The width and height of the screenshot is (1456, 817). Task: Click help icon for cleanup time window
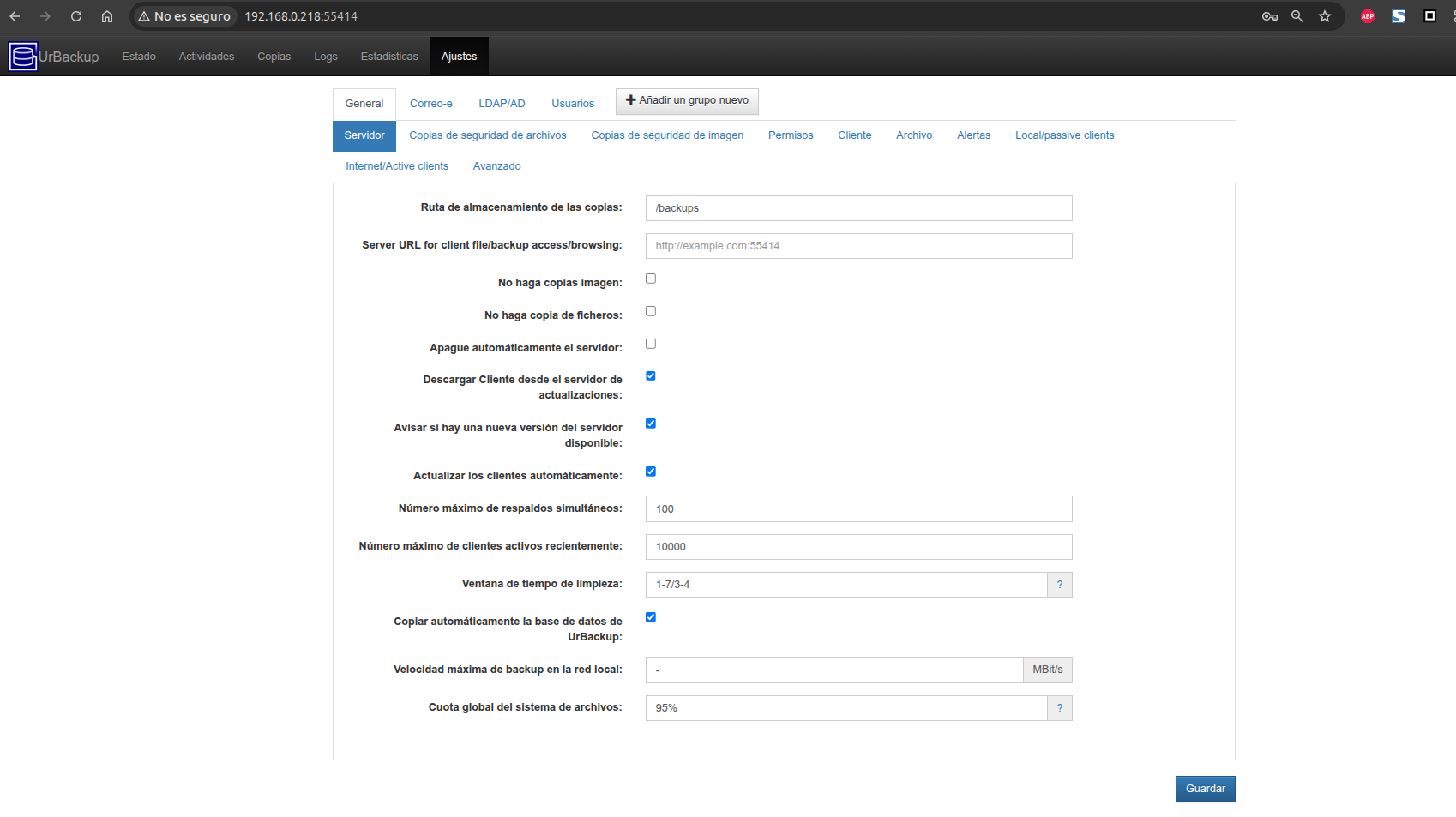click(x=1060, y=585)
